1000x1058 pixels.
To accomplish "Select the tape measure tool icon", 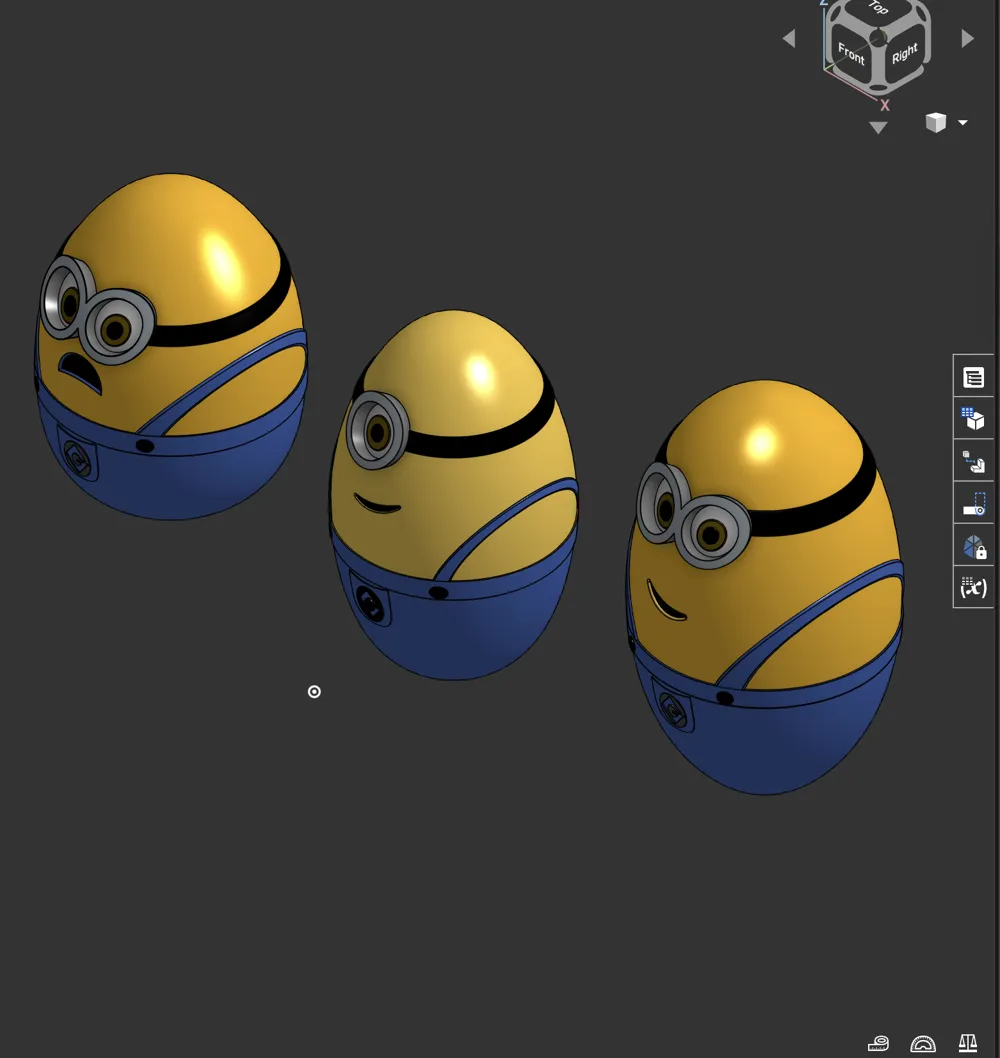I will (878, 1043).
